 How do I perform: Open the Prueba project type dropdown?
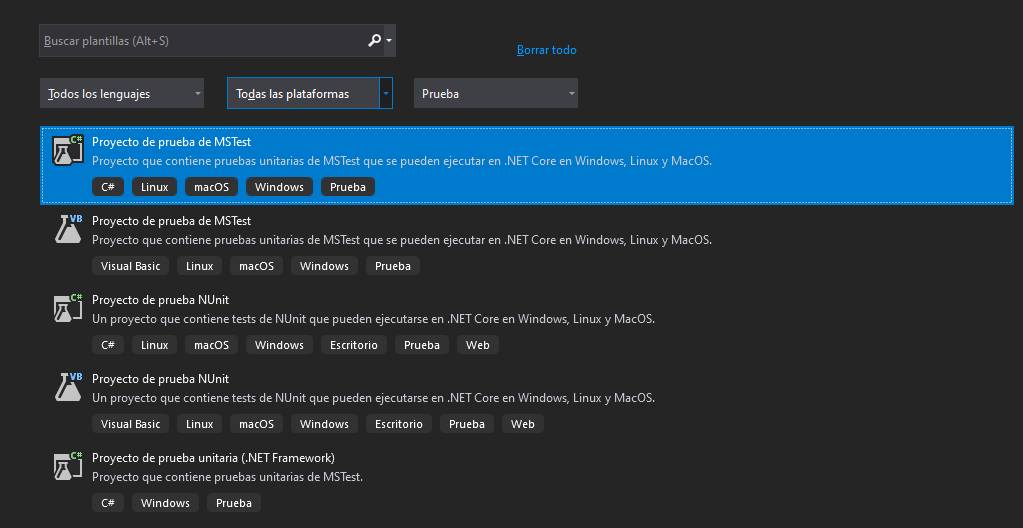[496, 93]
